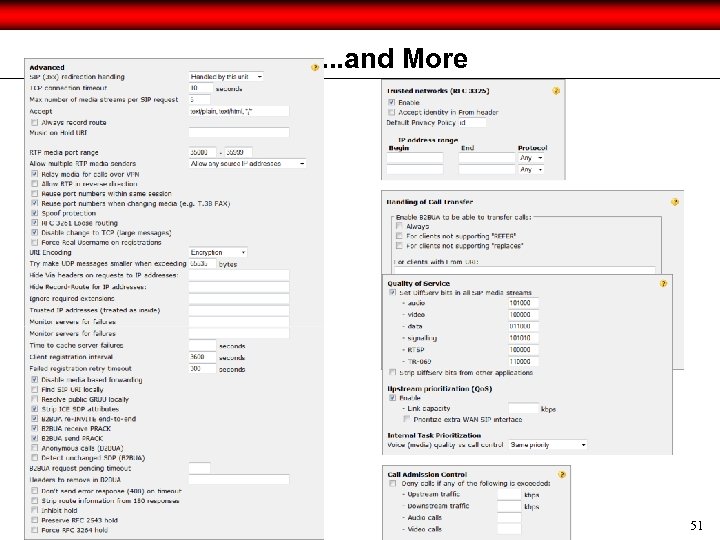Click RTP media port range end field
This screenshot has height=540, width=720.
tap(238, 152)
